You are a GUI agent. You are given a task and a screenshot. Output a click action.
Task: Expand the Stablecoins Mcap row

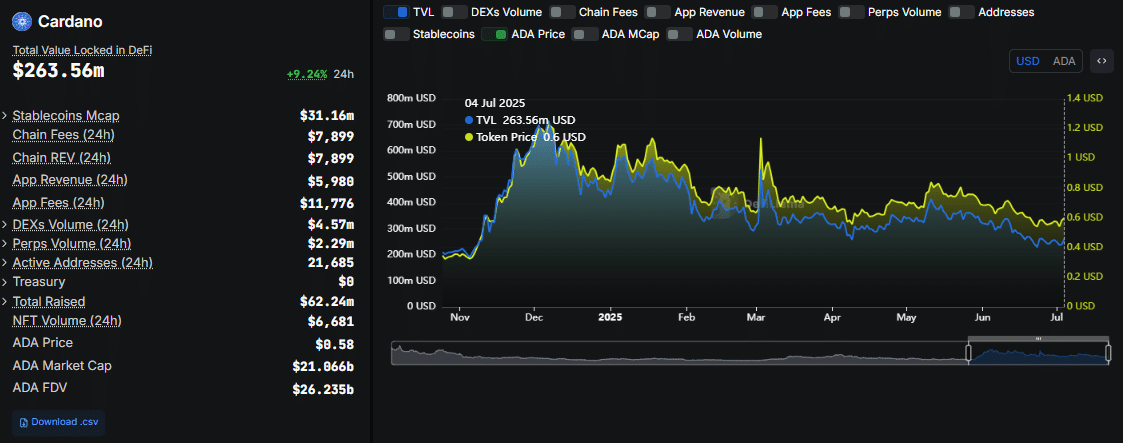[5, 116]
